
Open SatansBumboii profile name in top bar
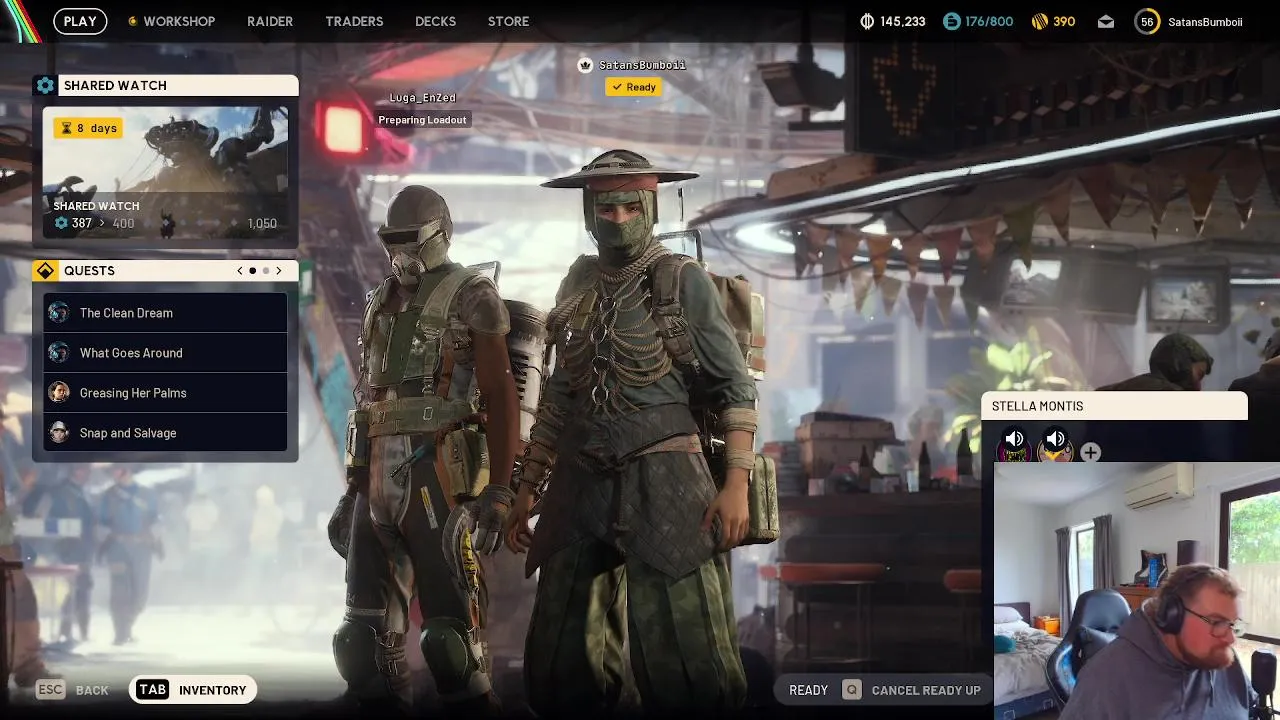[x=1205, y=22]
